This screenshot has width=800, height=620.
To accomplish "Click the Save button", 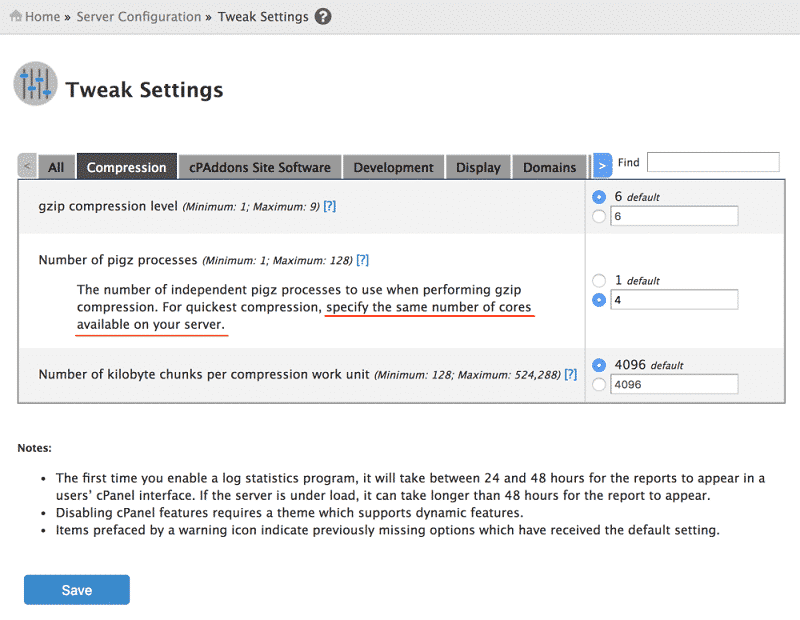I will [x=77, y=590].
